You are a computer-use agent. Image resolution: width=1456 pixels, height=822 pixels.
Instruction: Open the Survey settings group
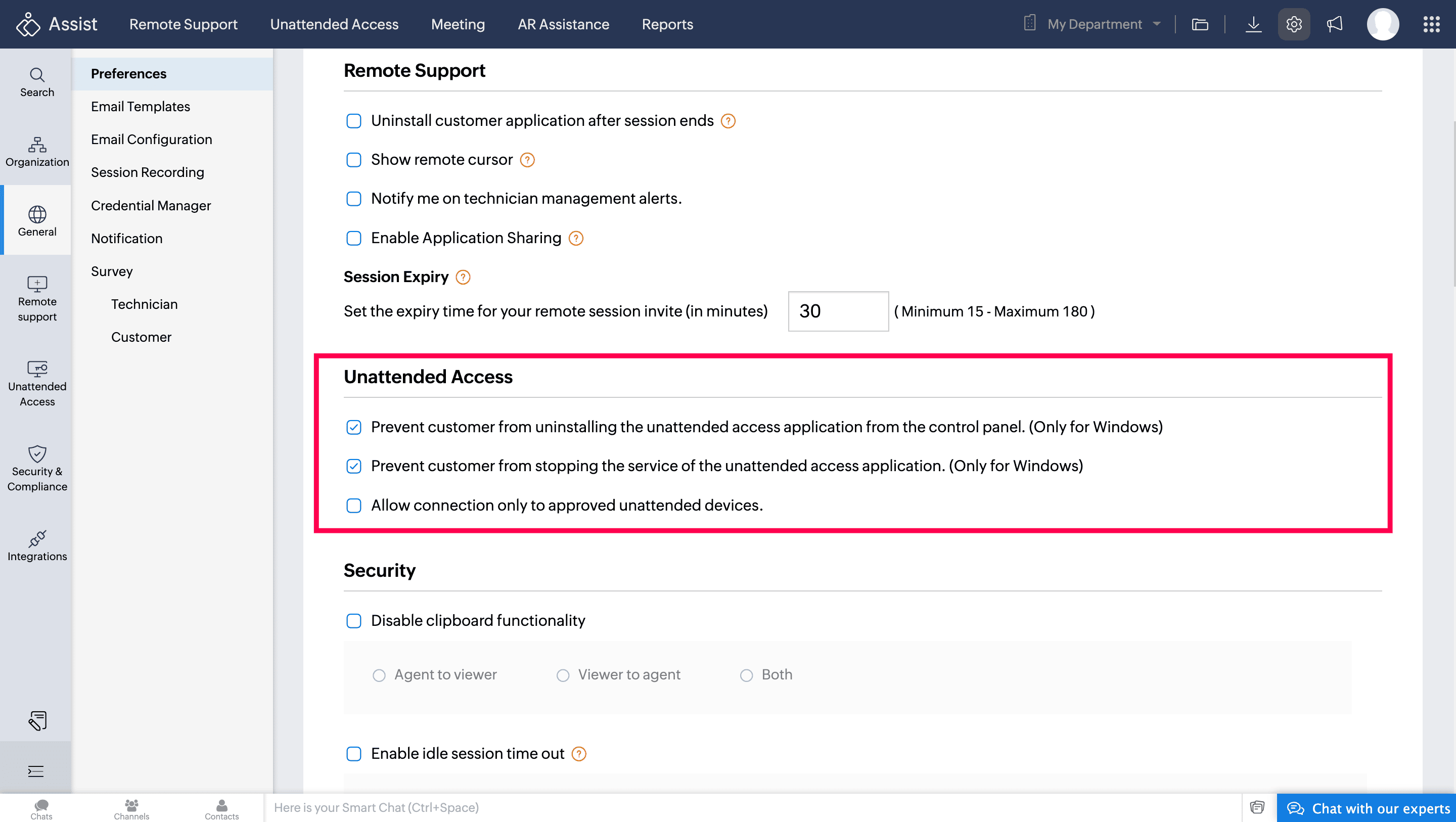[112, 271]
